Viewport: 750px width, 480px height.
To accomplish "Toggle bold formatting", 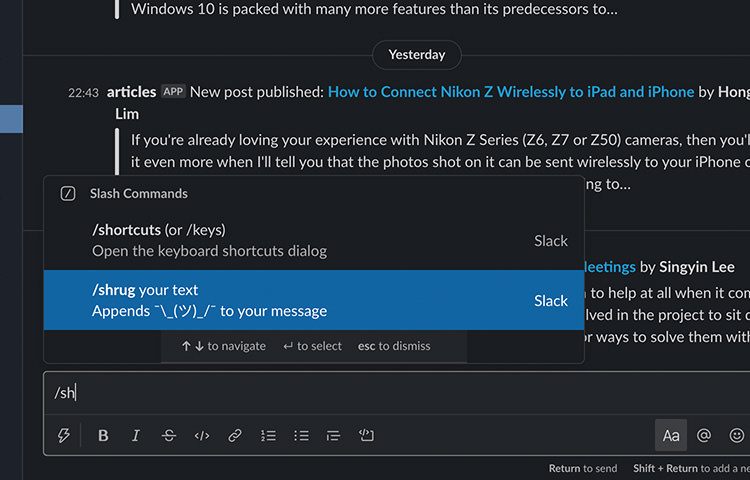I will [103, 436].
